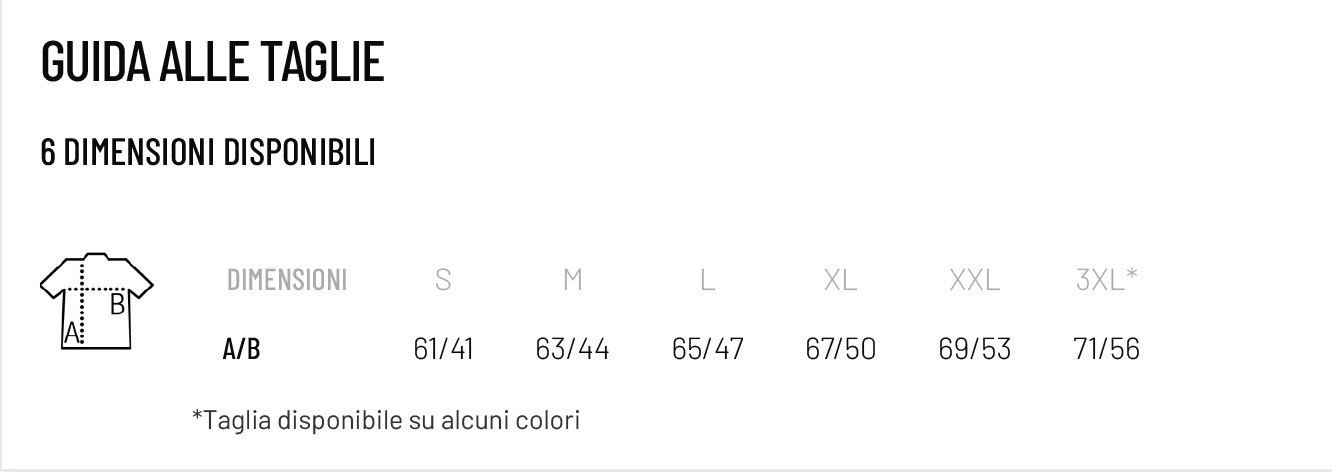This screenshot has width=1332, height=472.
Task: Click the 65/47 measurement value
Action: click(707, 349)
